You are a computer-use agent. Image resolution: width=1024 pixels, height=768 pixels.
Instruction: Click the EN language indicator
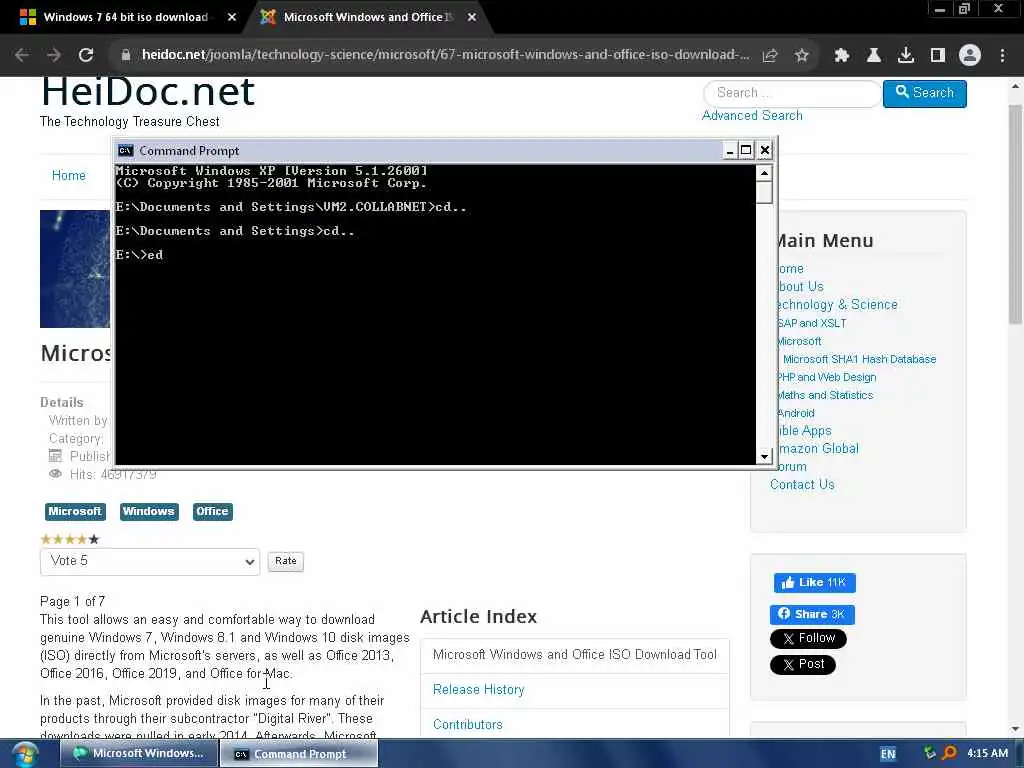(x=888, y=754)
